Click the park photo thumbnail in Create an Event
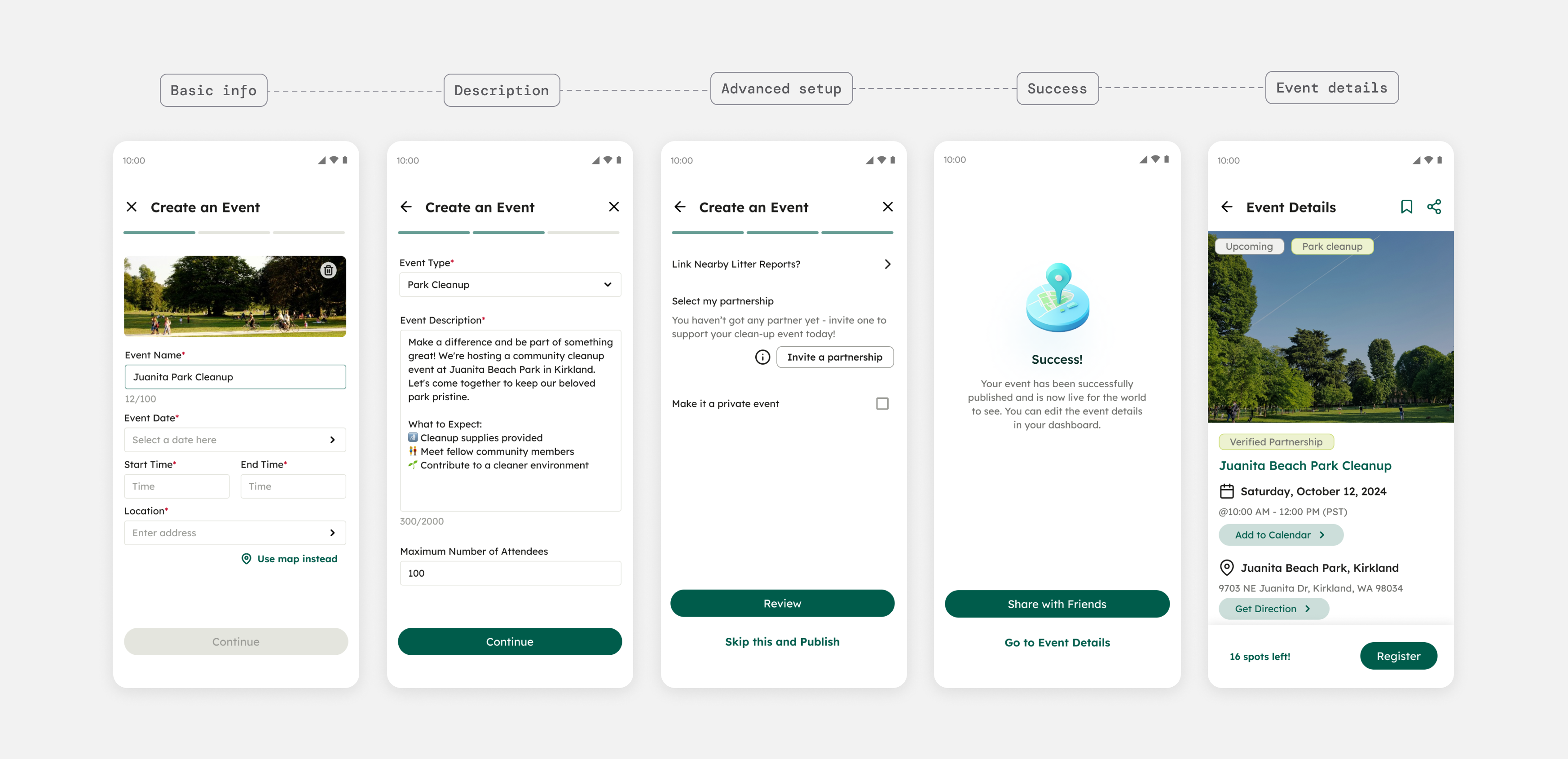This screenshot has width=1568, height=759. pyautogui.click(x=235, y=296)
